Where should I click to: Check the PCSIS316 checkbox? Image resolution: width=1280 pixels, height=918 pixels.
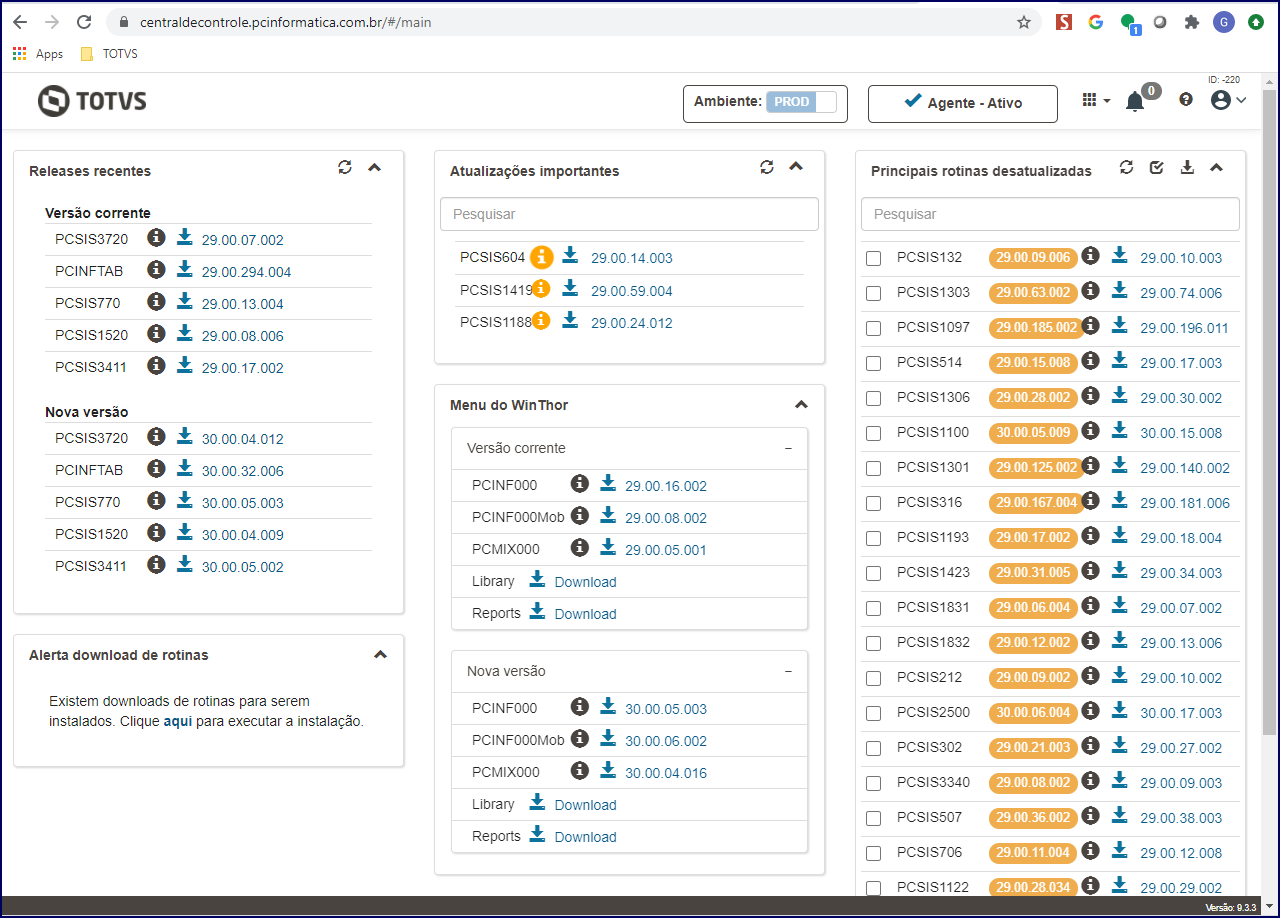click(874, 504)
